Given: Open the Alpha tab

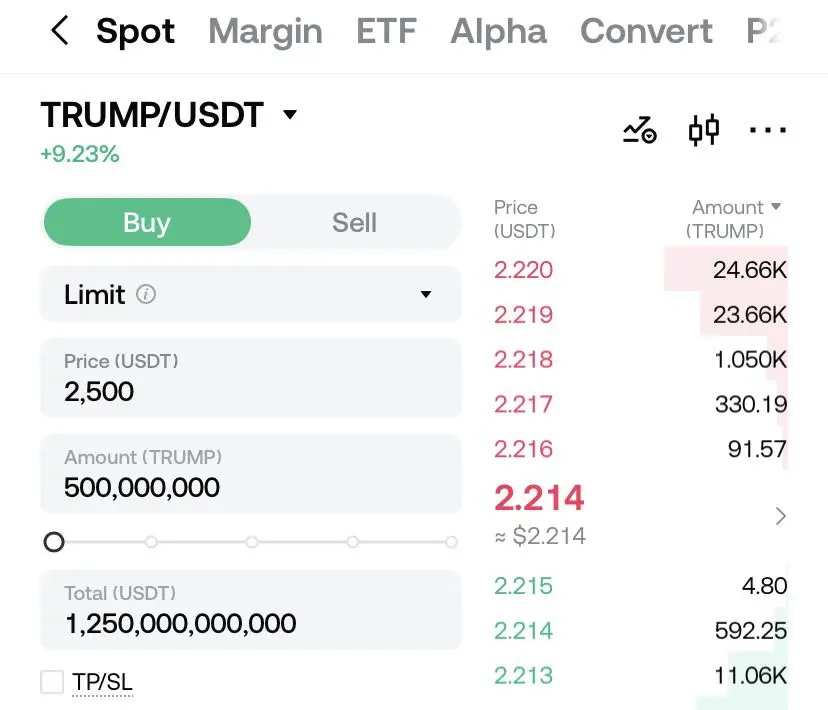Looking at the screenshot, I should point(498,31).
